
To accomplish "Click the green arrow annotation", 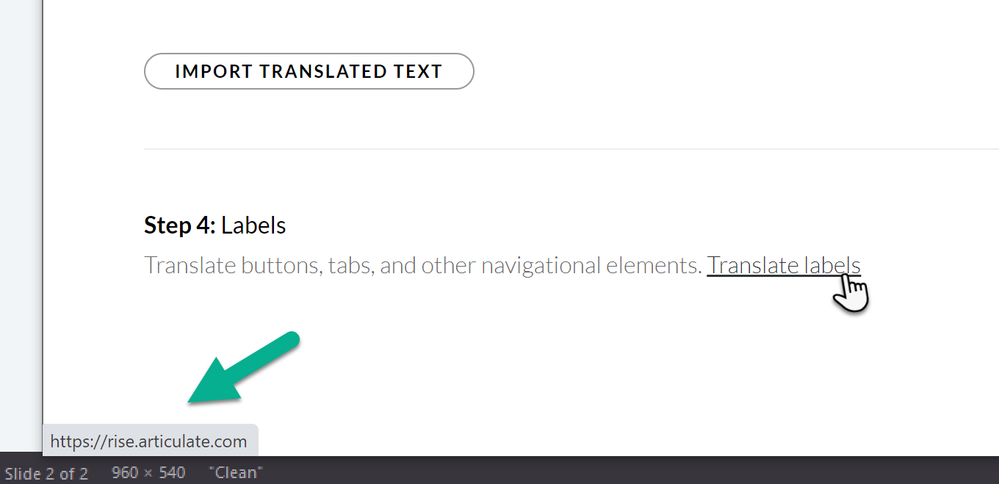I will 245,369.
